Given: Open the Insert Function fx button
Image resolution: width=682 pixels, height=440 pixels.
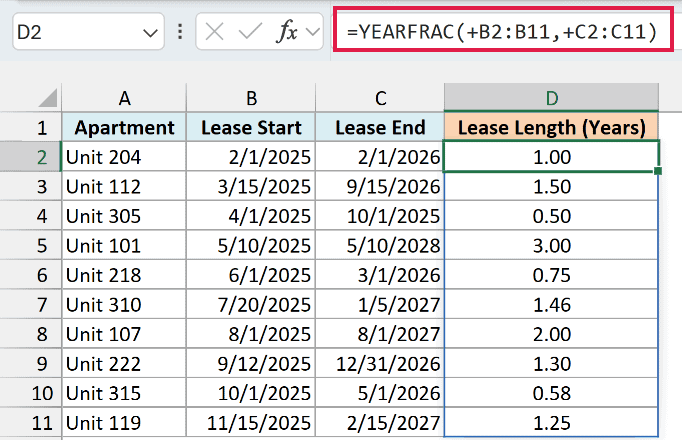Looking at the screenshot, I should coord(287,32).
